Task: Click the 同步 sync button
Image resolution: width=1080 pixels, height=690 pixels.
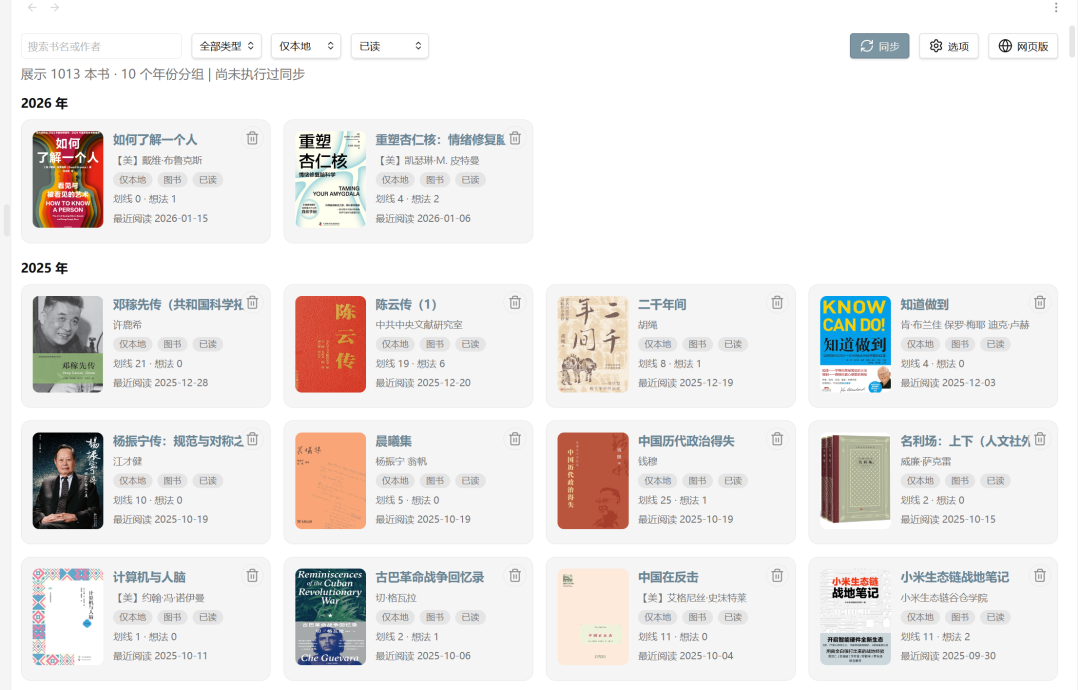Action: click(879, 46)
